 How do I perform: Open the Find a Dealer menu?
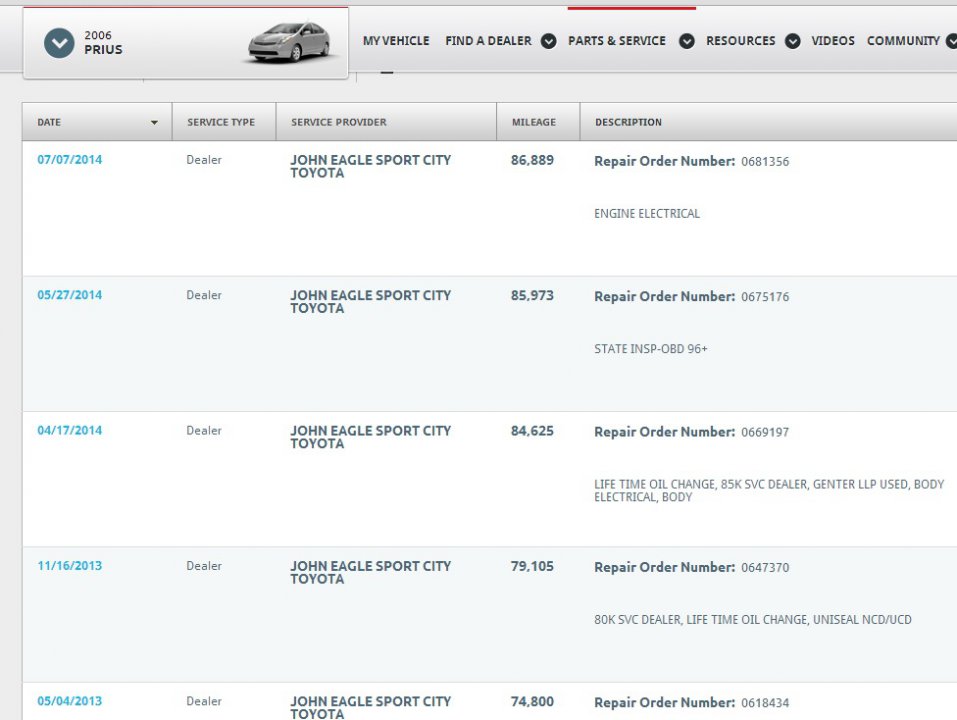pyautogui.click(x=488, y=41)
